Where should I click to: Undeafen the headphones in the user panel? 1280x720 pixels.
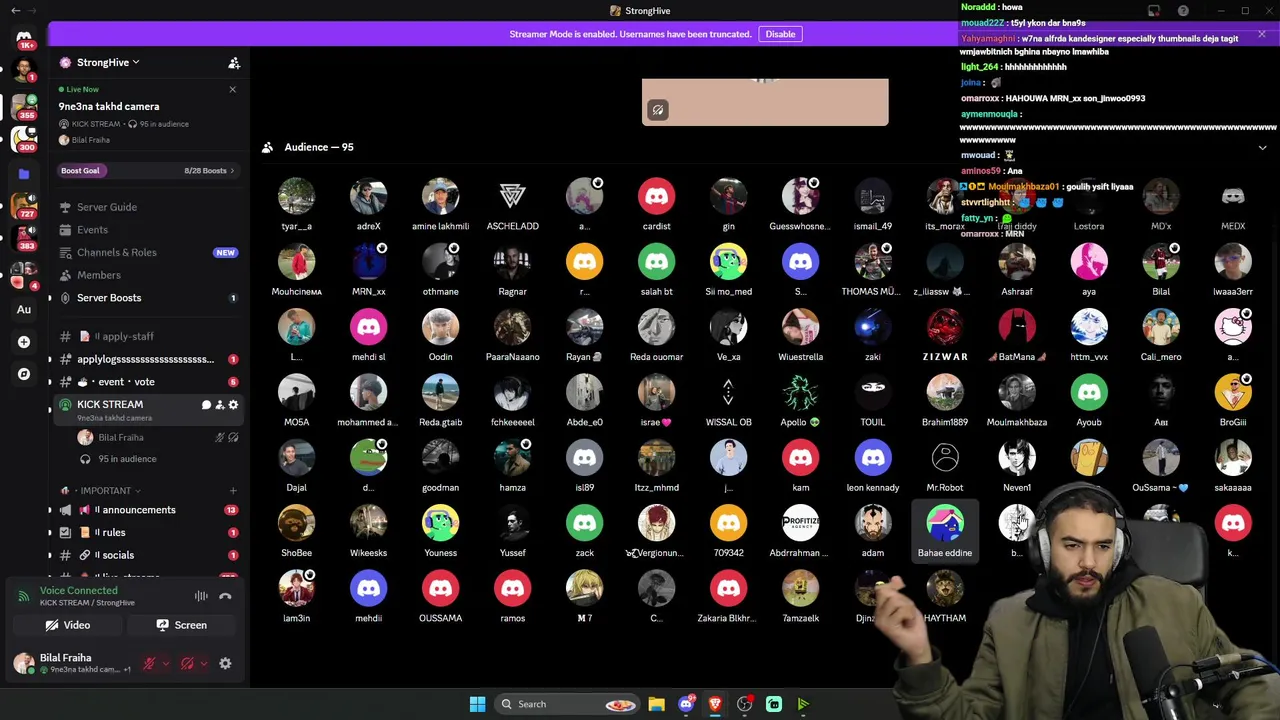tap(187, 663)
